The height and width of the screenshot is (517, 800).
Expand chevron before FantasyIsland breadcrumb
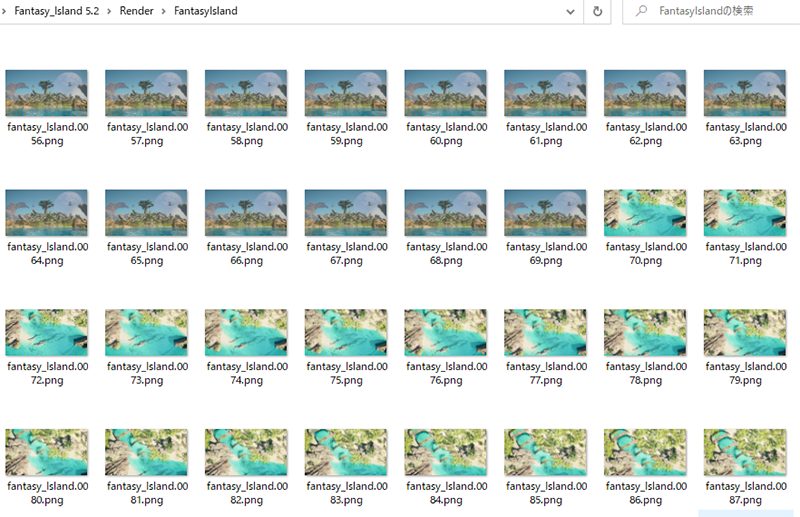point(162,12)
